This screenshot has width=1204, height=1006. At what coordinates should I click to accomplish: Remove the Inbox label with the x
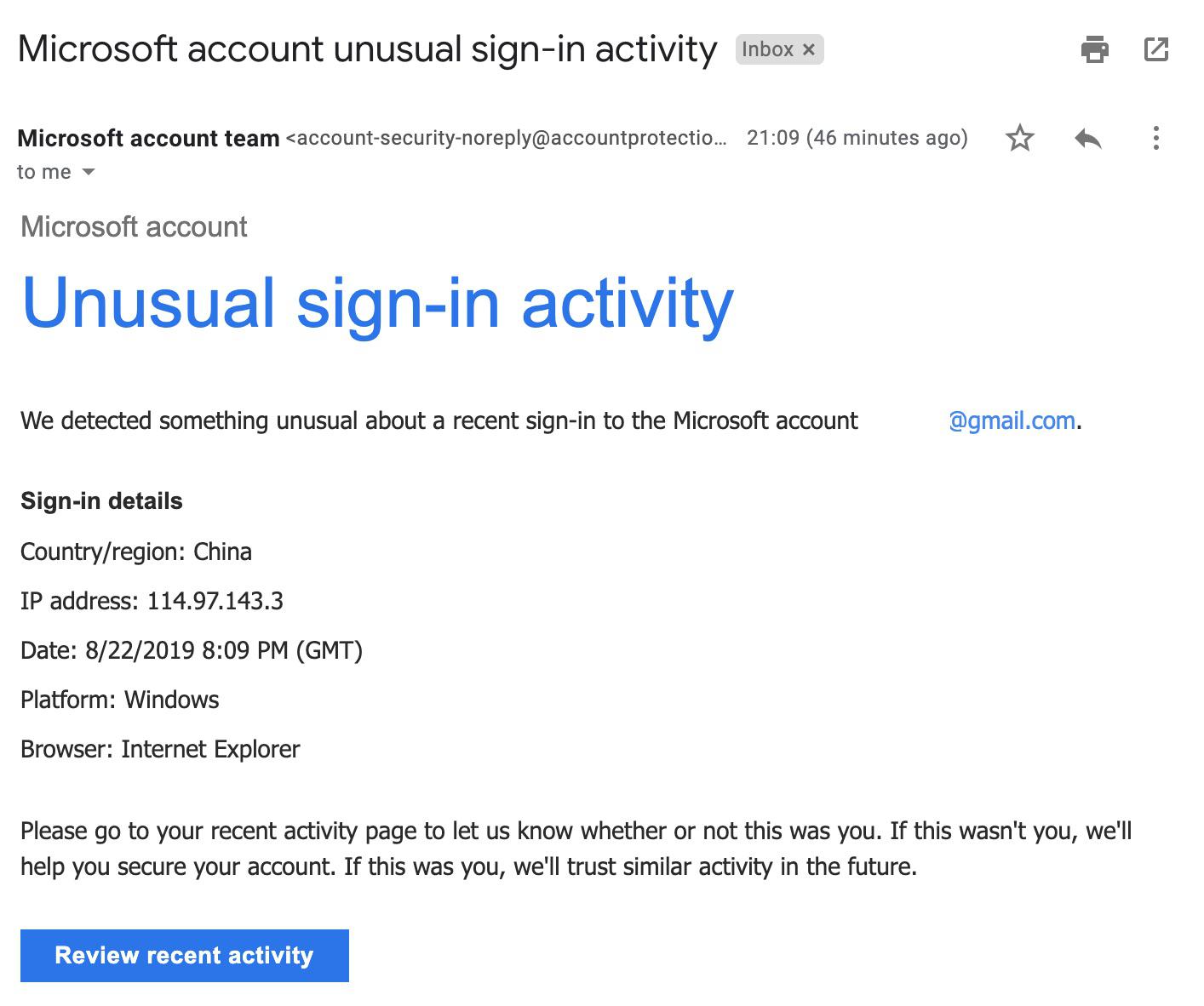click(809, 50)
